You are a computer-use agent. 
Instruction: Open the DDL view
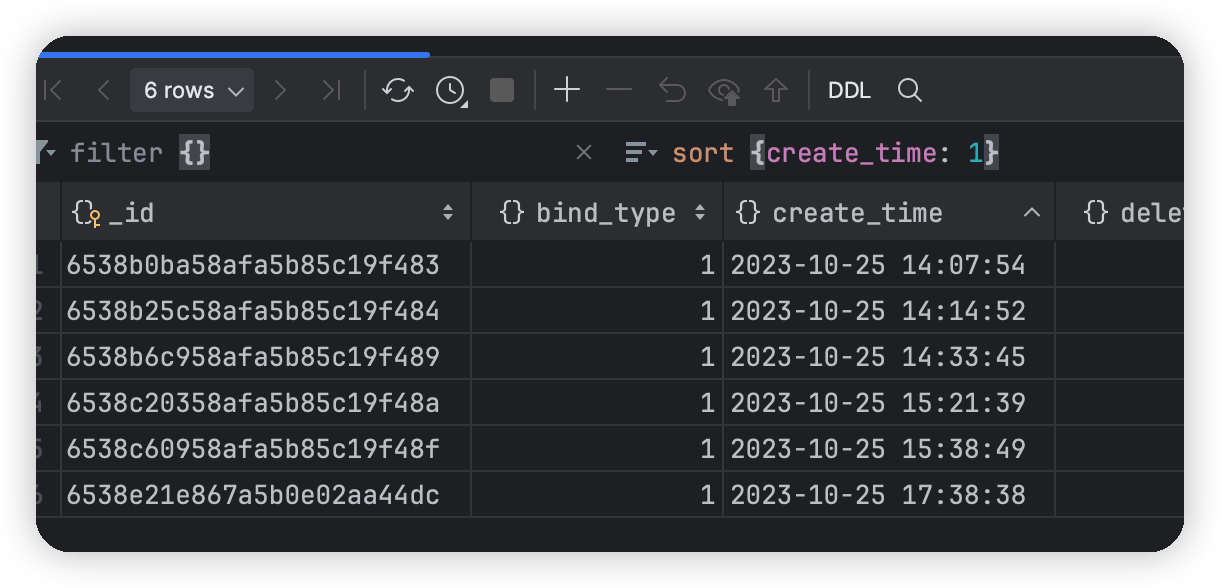tap(849, 91)
